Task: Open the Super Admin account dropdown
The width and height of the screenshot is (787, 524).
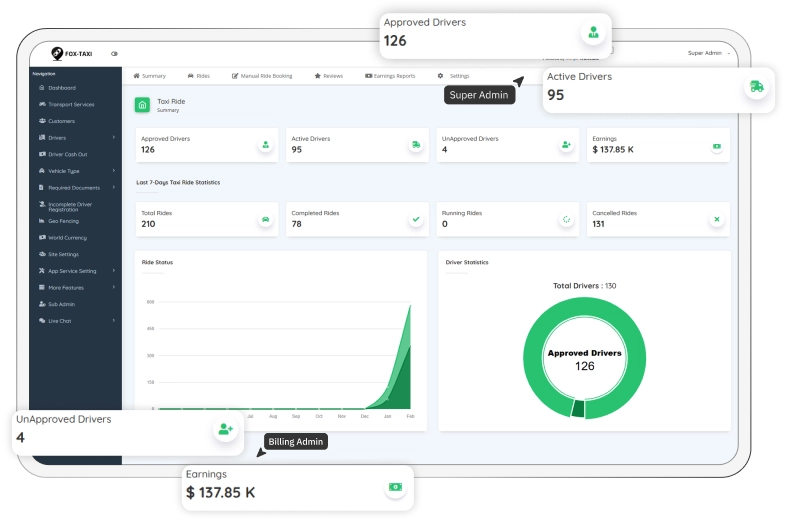Action: (708, 53)
